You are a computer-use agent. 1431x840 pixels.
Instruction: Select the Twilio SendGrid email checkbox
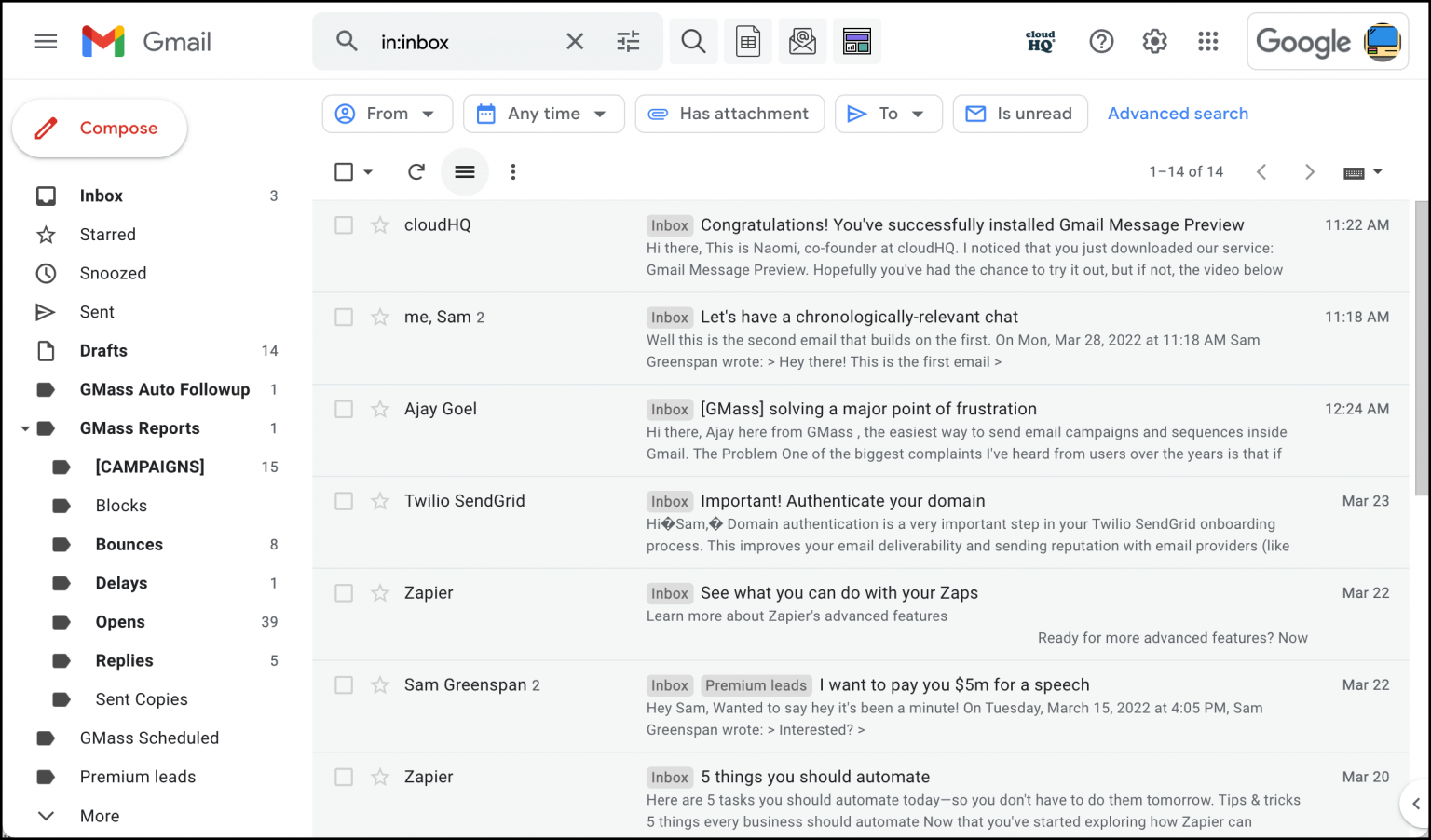(x=344, y=500)
